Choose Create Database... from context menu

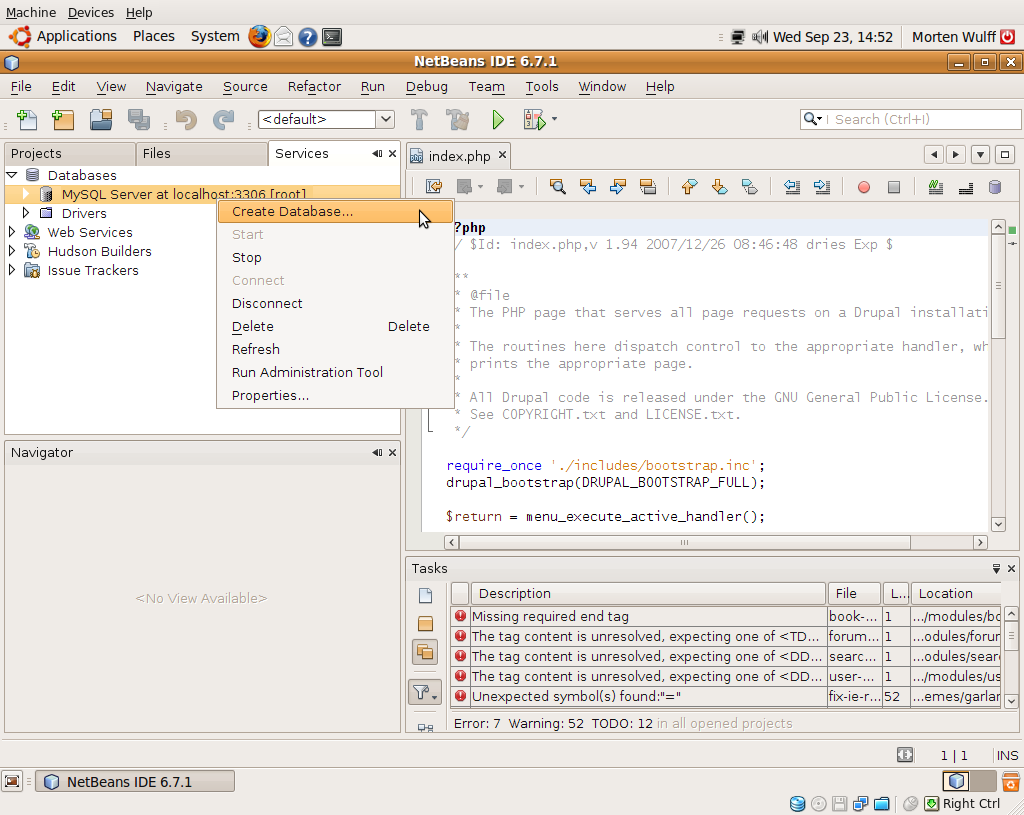pyautogui.click(x=335, y=212)
